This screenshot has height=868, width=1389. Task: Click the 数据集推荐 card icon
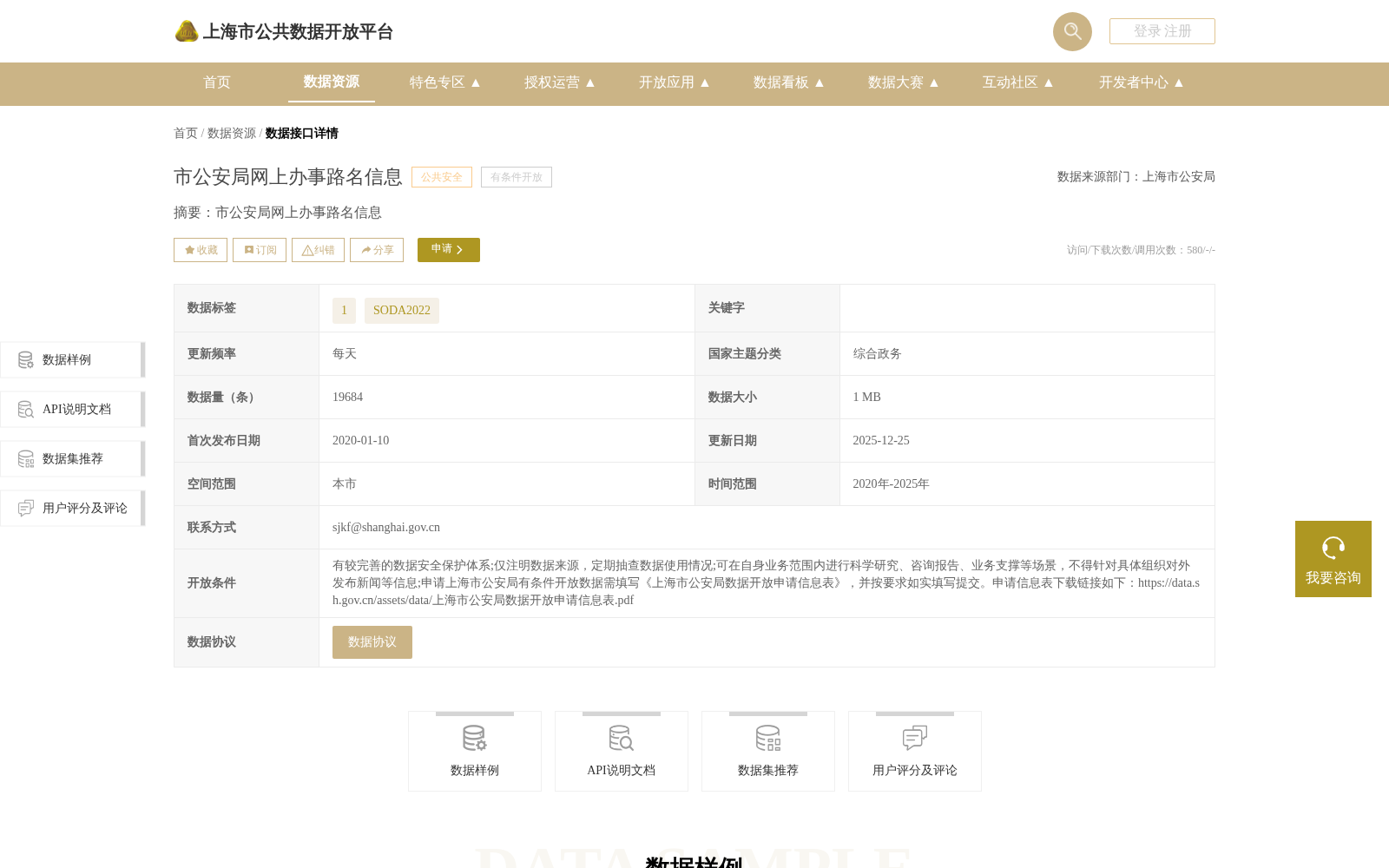768,738
